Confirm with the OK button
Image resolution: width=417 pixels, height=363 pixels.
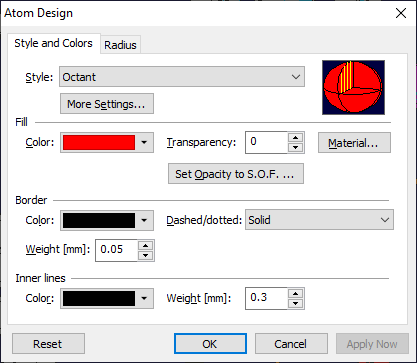click(210, 344)
